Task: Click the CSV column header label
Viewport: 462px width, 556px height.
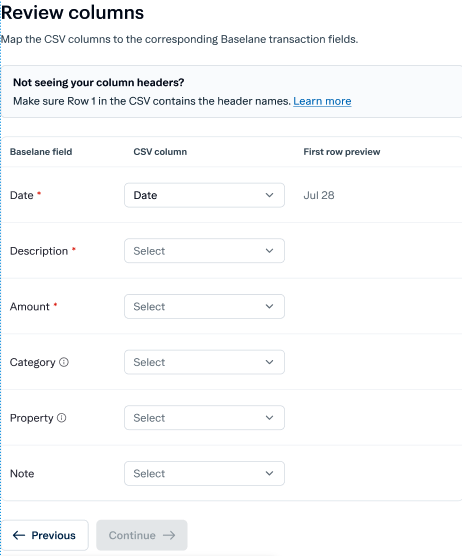Action: tap(160, 152)
